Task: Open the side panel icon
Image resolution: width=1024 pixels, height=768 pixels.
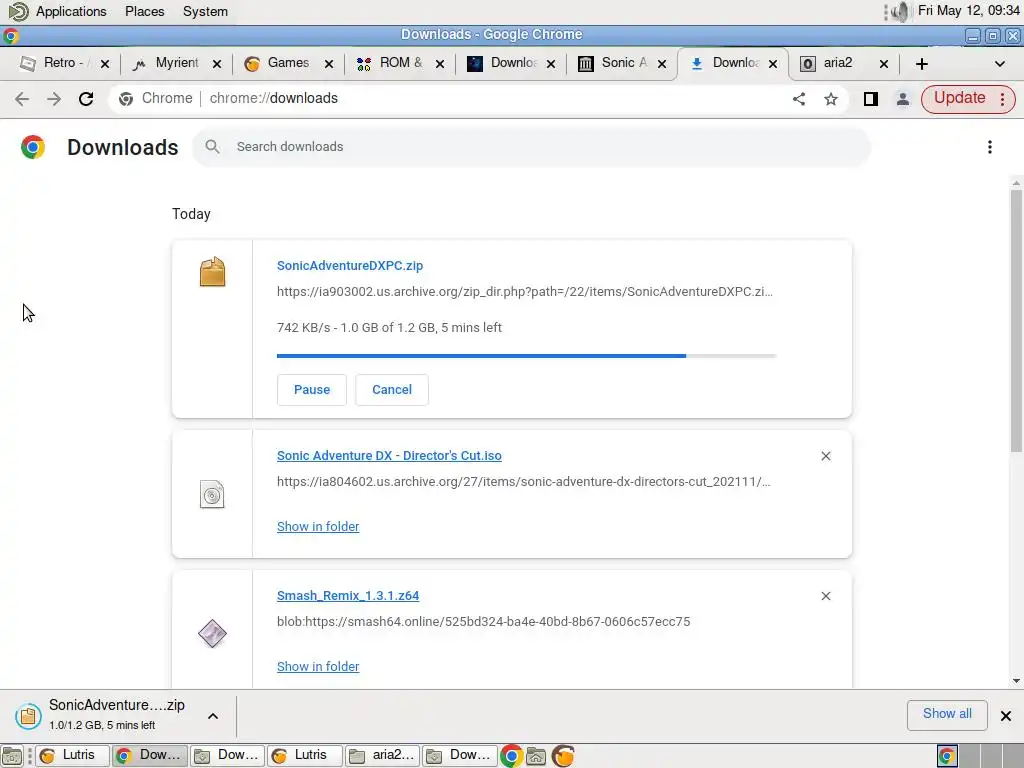Action: pyautogui.click(x=871, y=99)
